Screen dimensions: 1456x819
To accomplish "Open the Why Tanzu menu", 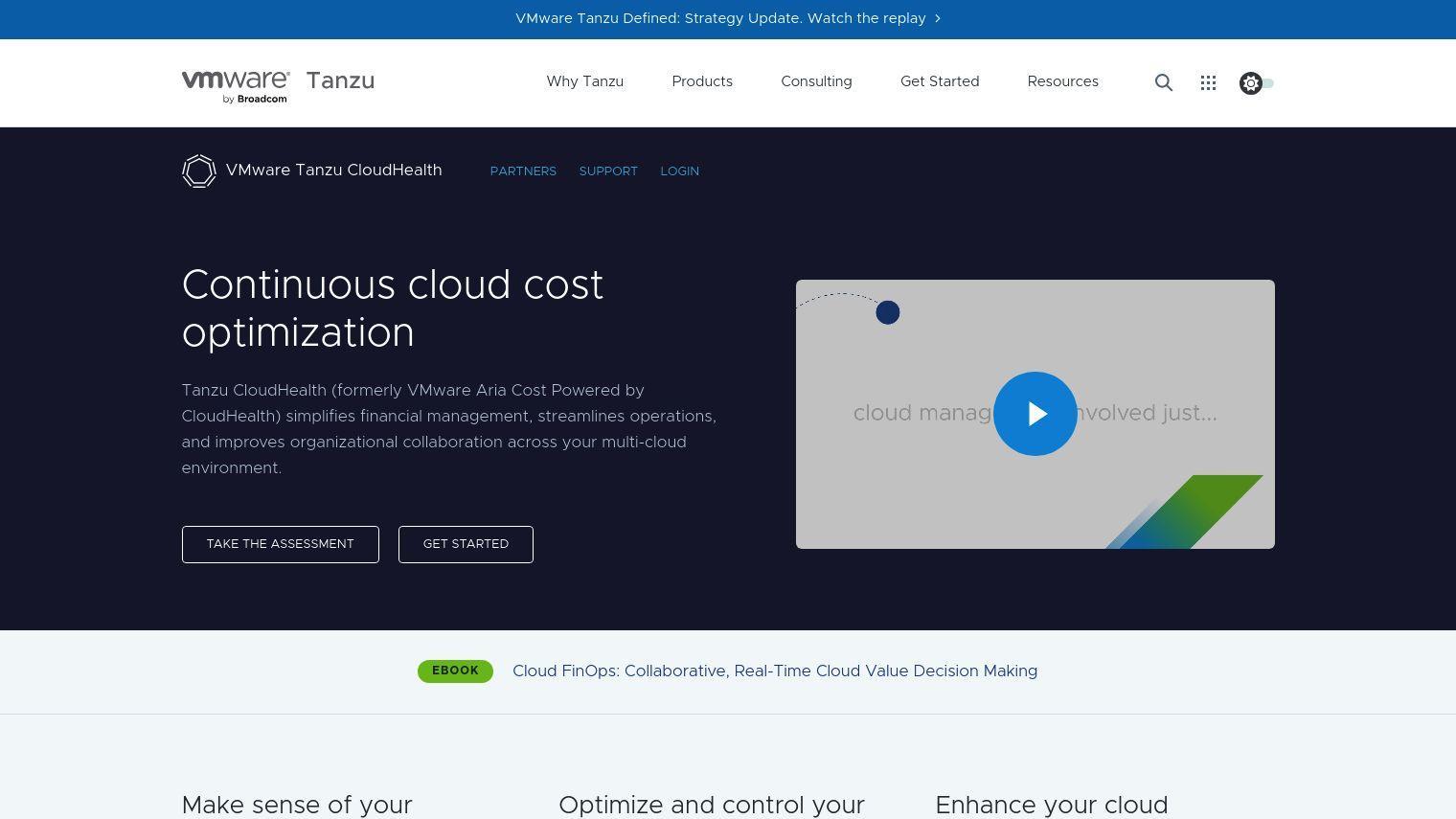I will [585, 81].
